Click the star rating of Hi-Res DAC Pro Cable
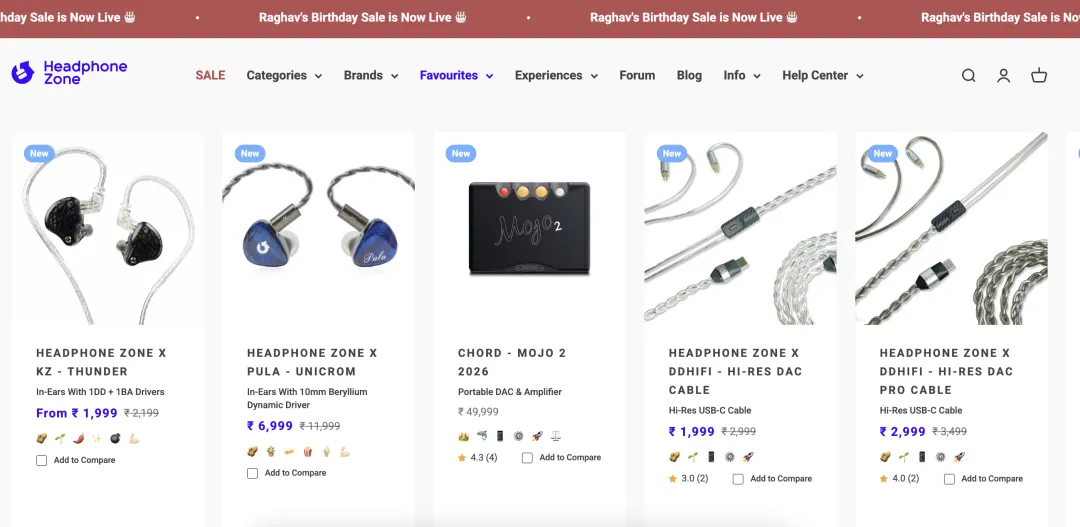Image resolution: width=1080 pixels, height=527 pixels. (x=899, y=479)
